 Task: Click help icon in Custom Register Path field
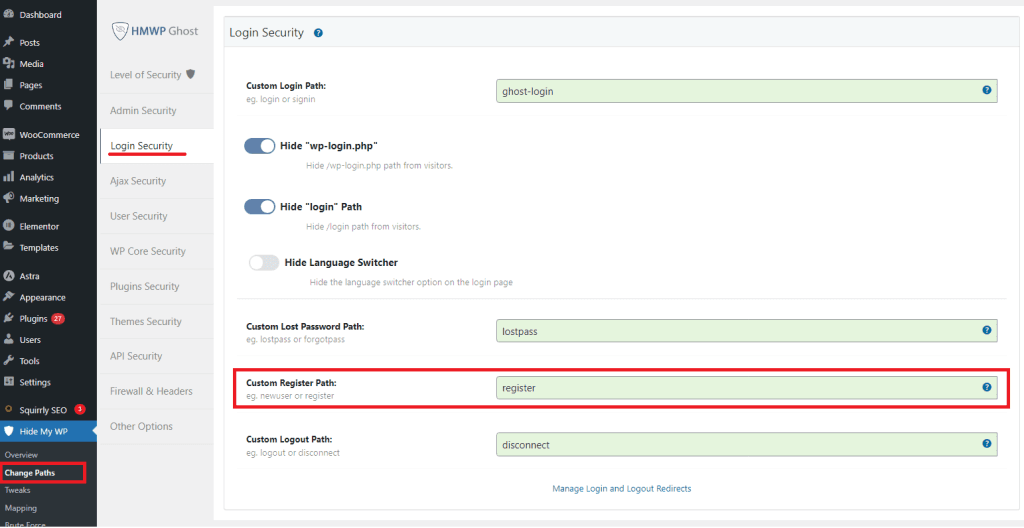pyautogui.click(x=986, y=387)
